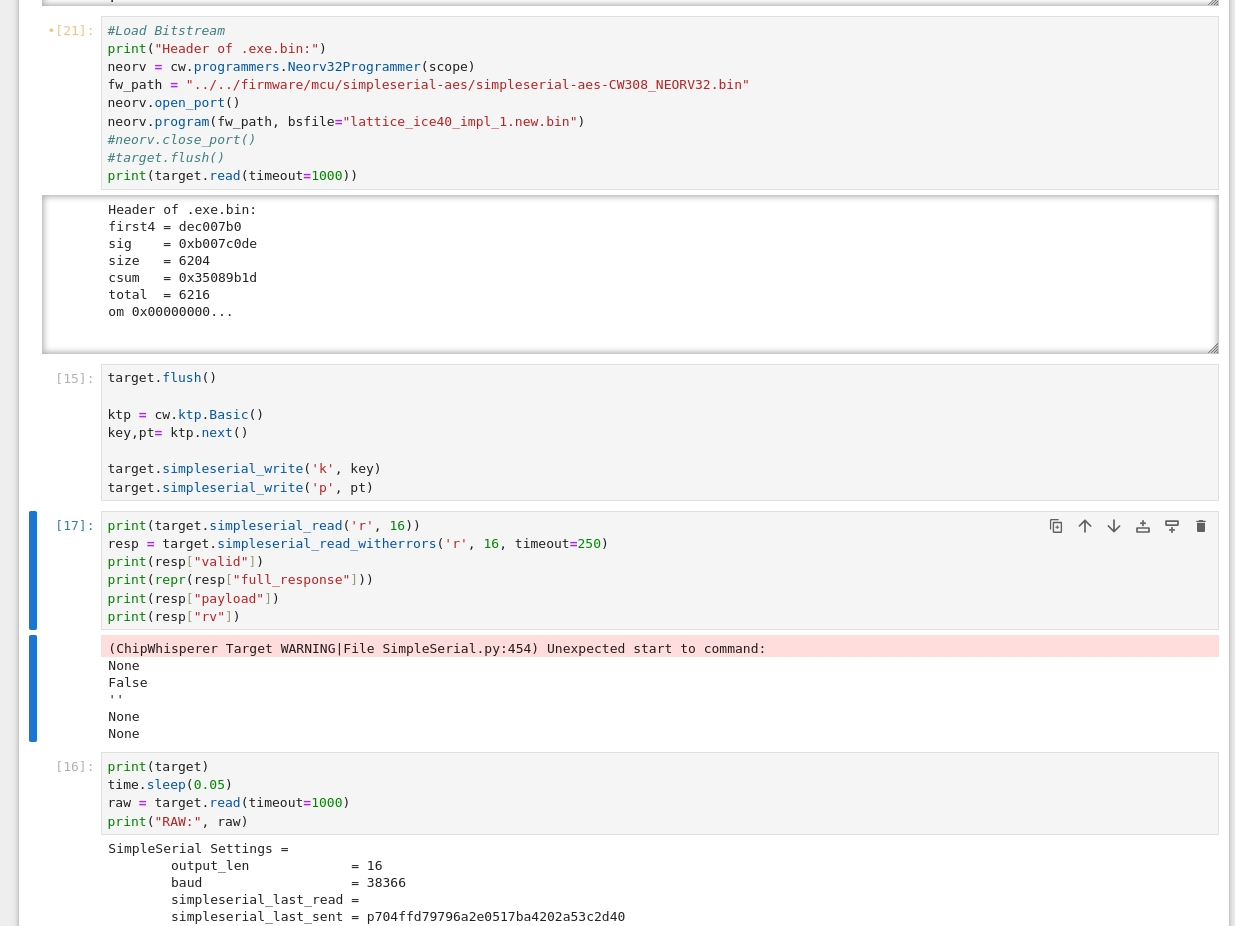Collapse cell [17] output using blue bar

click(x=33, y=688)
